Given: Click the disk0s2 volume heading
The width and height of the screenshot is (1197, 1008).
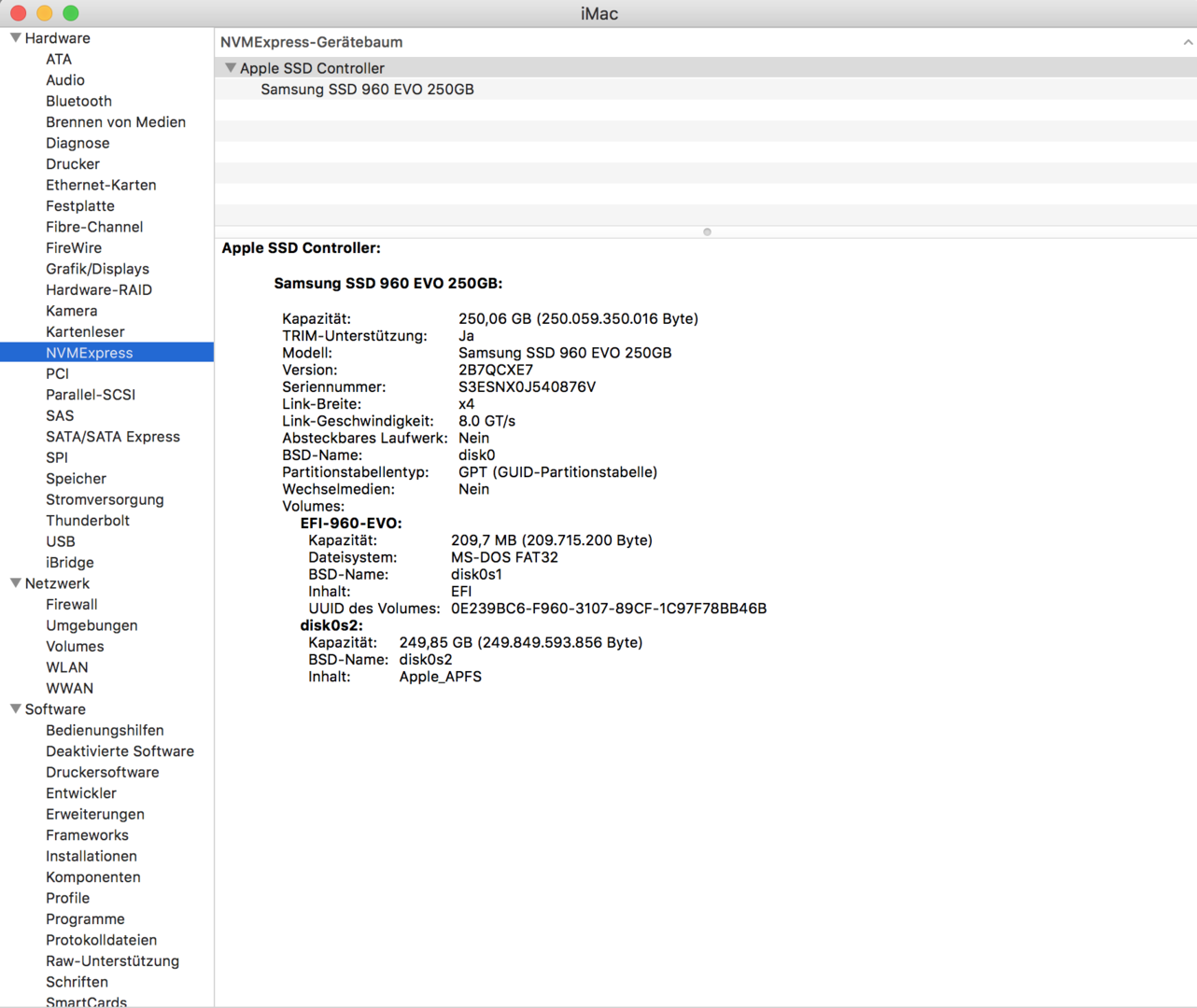Looking at the screenshot, I should tap(331, 625).
